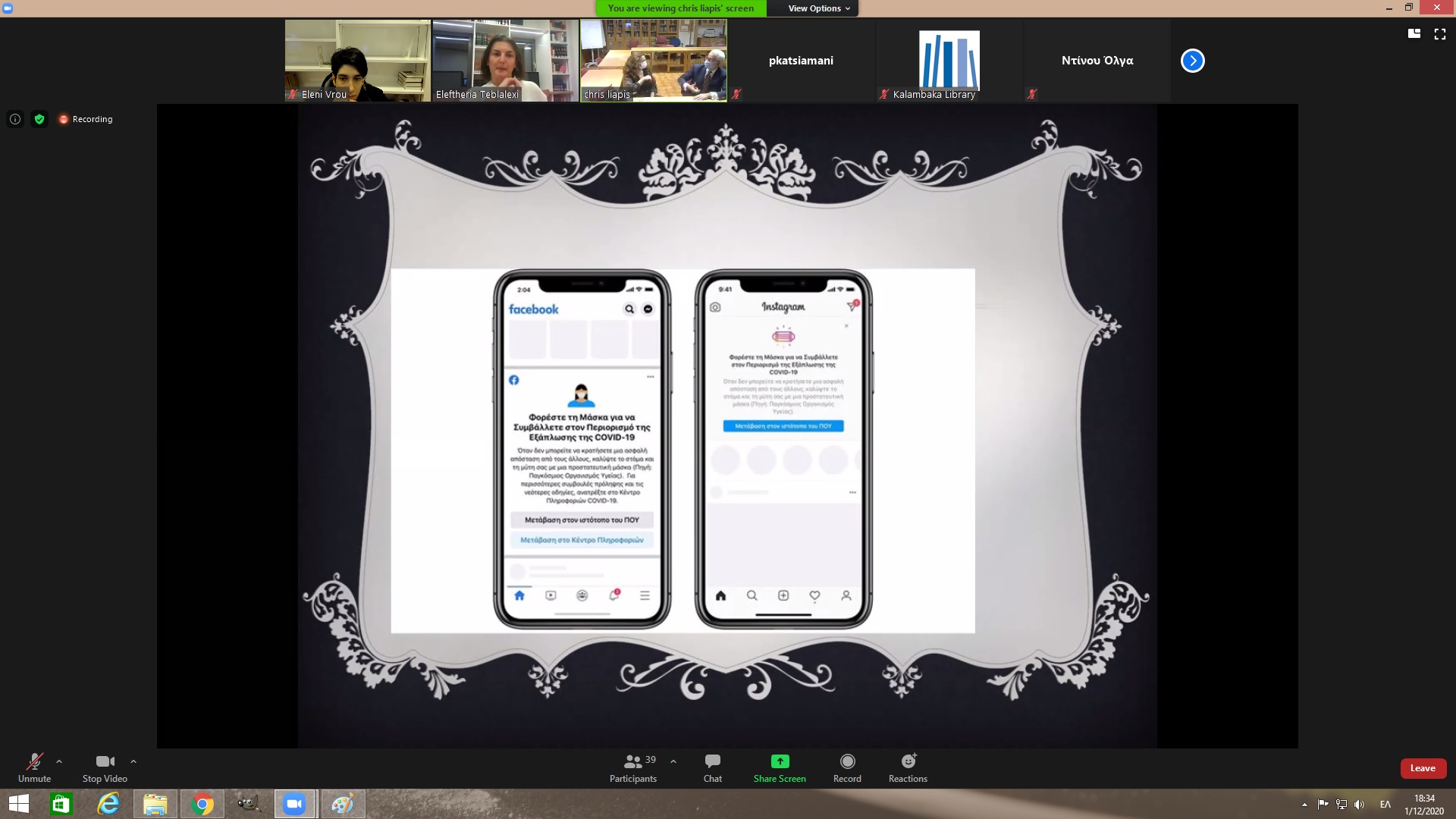Select Kalambaka Library participant tile
The image size is (1456, 819).
(949, 61)
